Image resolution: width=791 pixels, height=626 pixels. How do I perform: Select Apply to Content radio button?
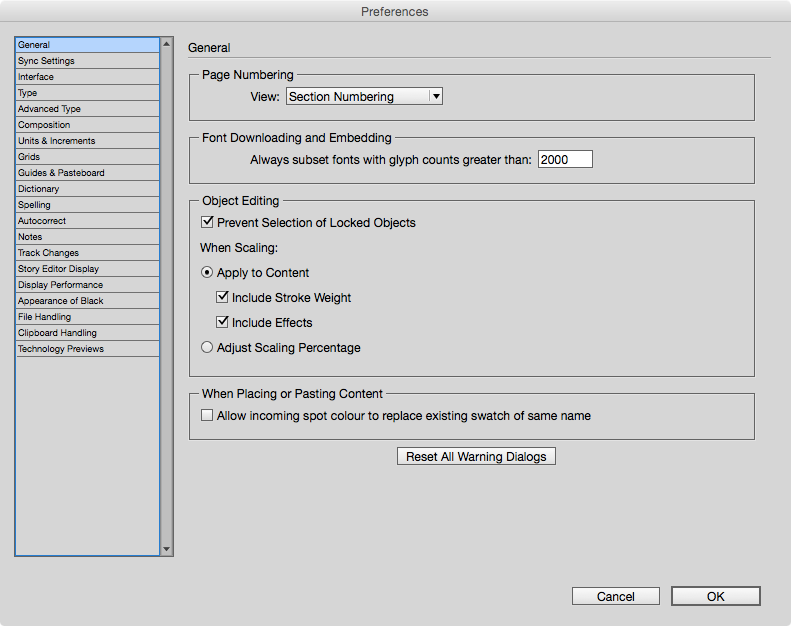(x=207, y=272)
